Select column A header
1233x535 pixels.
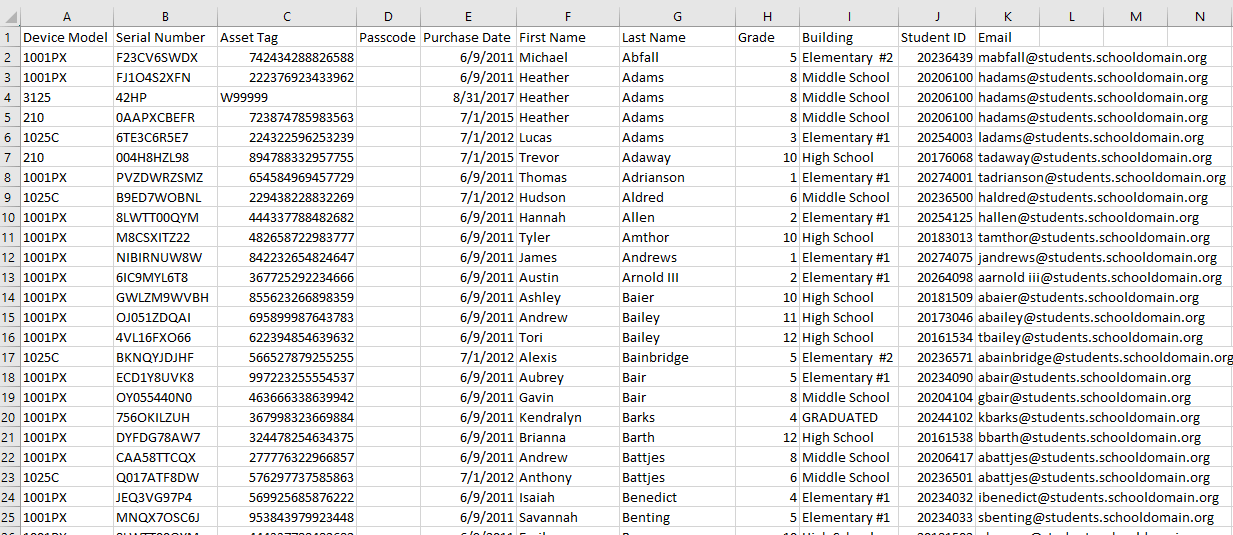(67, 16)
